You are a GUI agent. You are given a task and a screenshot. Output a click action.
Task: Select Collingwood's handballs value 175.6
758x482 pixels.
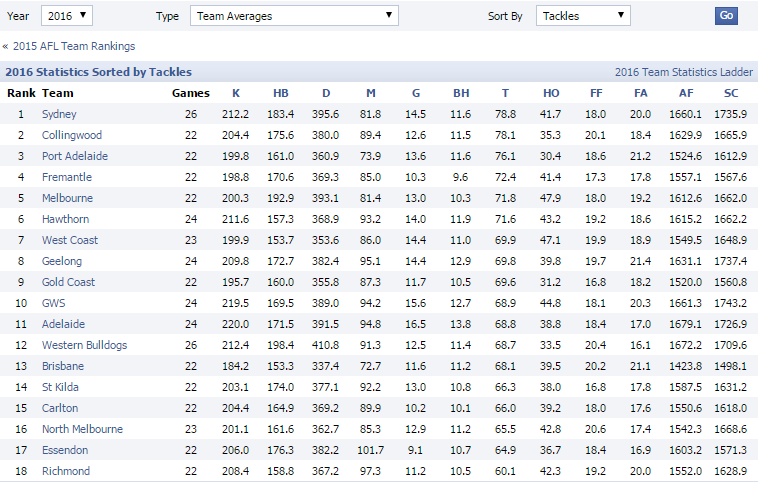click(x=280, y=135)
